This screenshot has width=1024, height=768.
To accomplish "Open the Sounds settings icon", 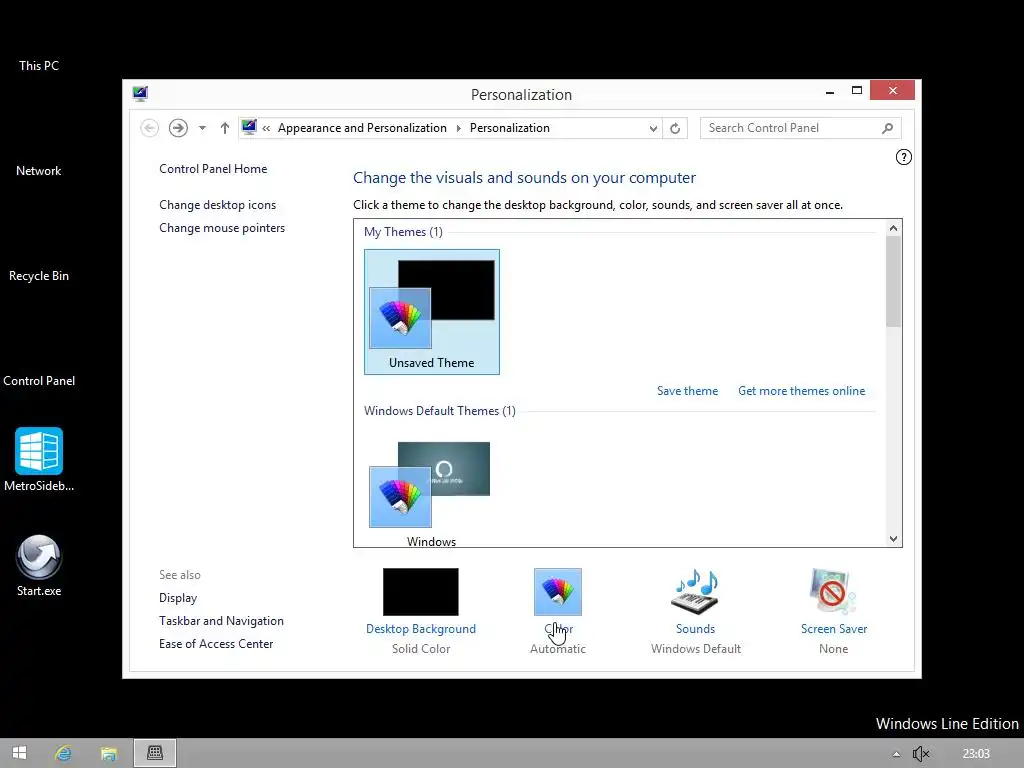I will coord(696,592).
